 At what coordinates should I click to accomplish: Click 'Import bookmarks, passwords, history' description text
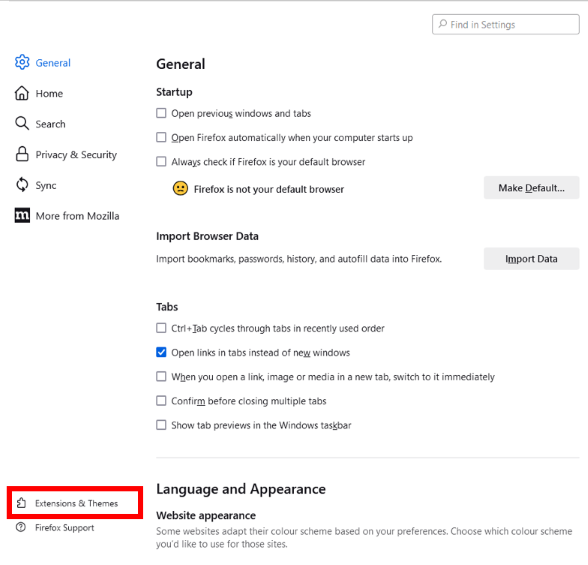(x=299, y=259)
